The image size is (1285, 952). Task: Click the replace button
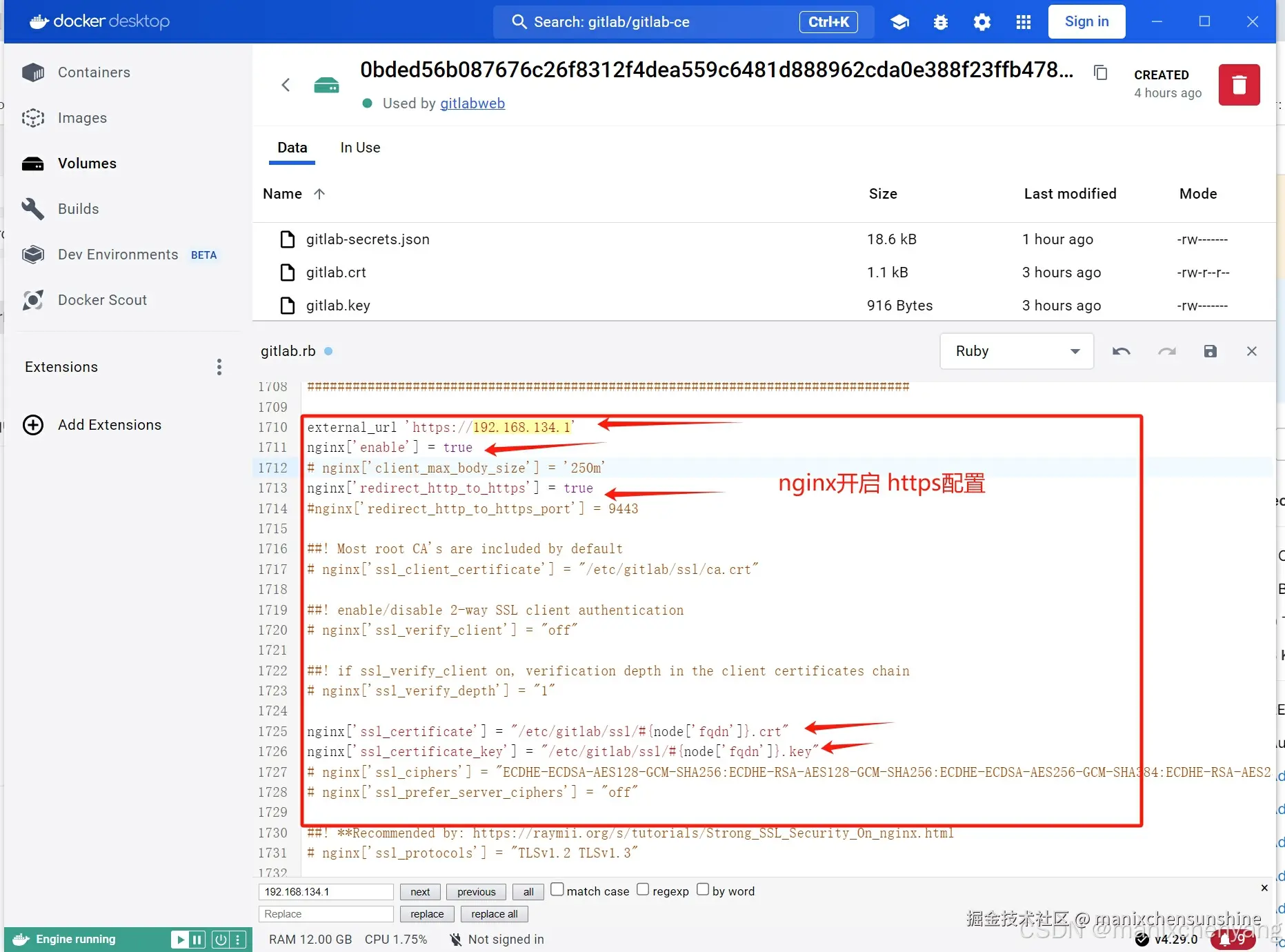(427, 914)
